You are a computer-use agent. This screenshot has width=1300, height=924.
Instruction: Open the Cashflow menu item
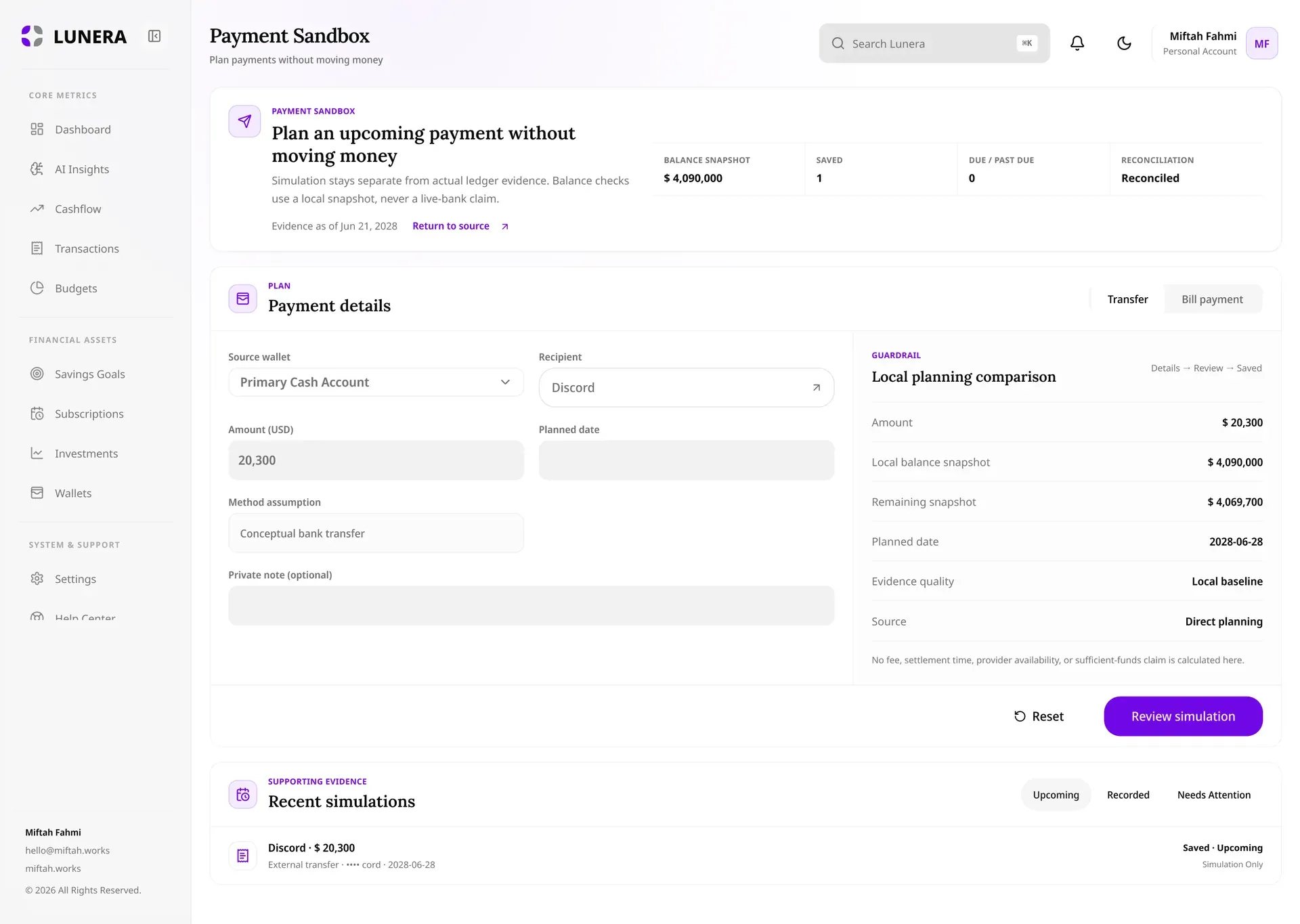(95, 208)
